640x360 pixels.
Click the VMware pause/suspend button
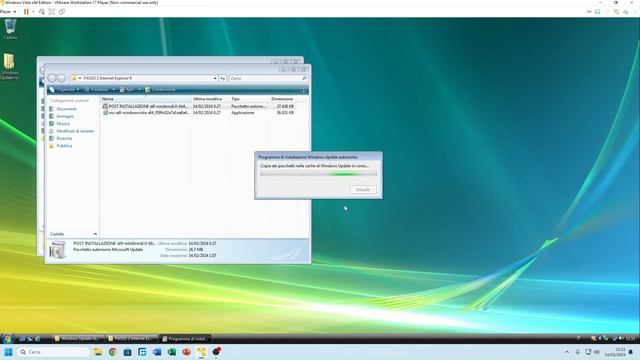tap(26, 12)
